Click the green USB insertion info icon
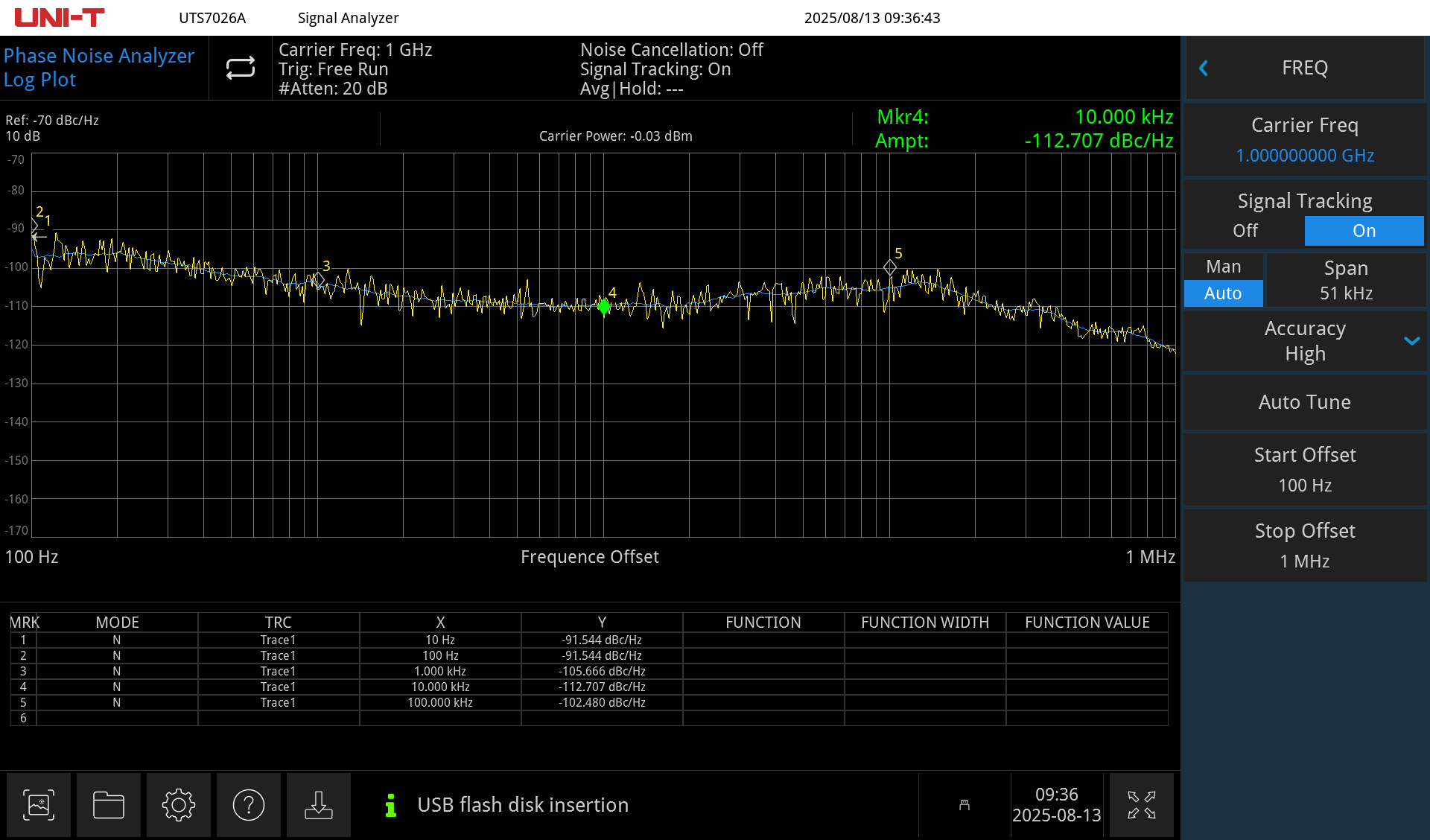1430x840 pixels. (x=390, y=805)
